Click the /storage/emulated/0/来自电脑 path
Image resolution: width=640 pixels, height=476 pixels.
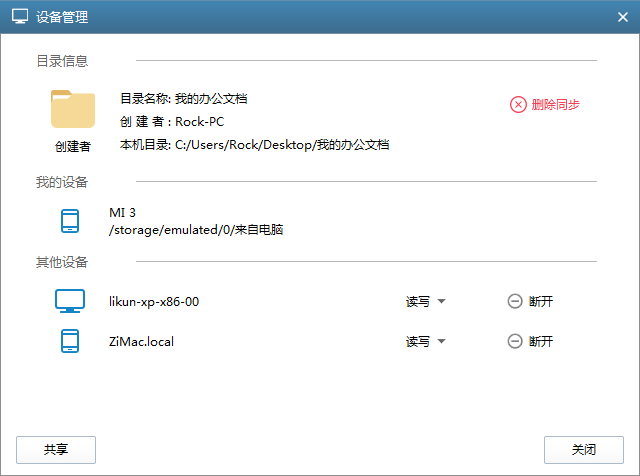pyautogui.click(x=196, y=230)
